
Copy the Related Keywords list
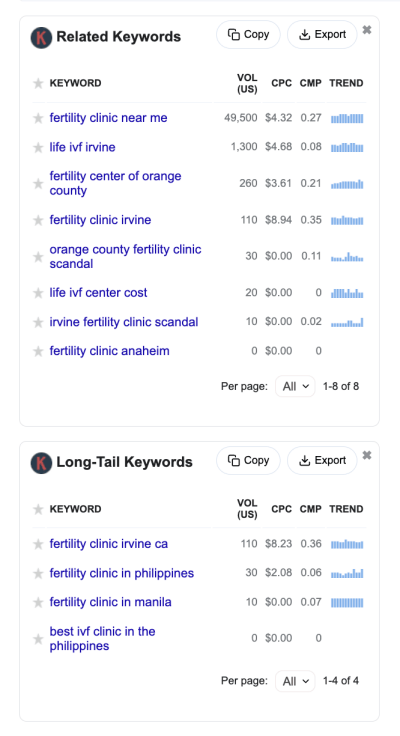(248, 35)
